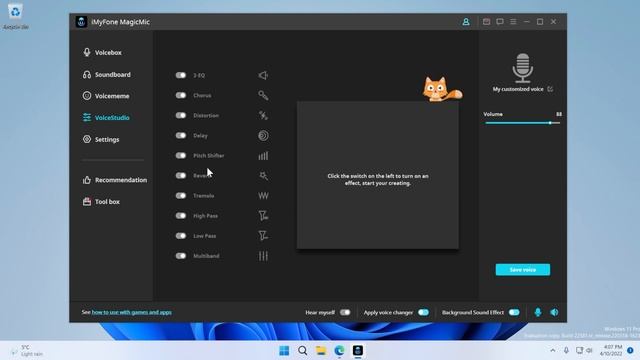Click the orange cat mascot
This screenshot has width=640, height=360.
click(442, 89)
